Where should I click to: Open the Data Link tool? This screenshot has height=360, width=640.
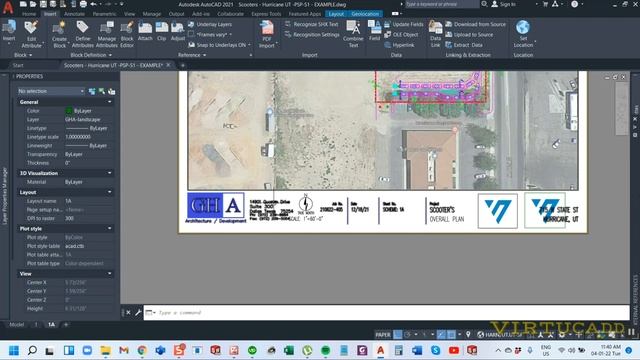pyautogui.click(x=435, y=34)
